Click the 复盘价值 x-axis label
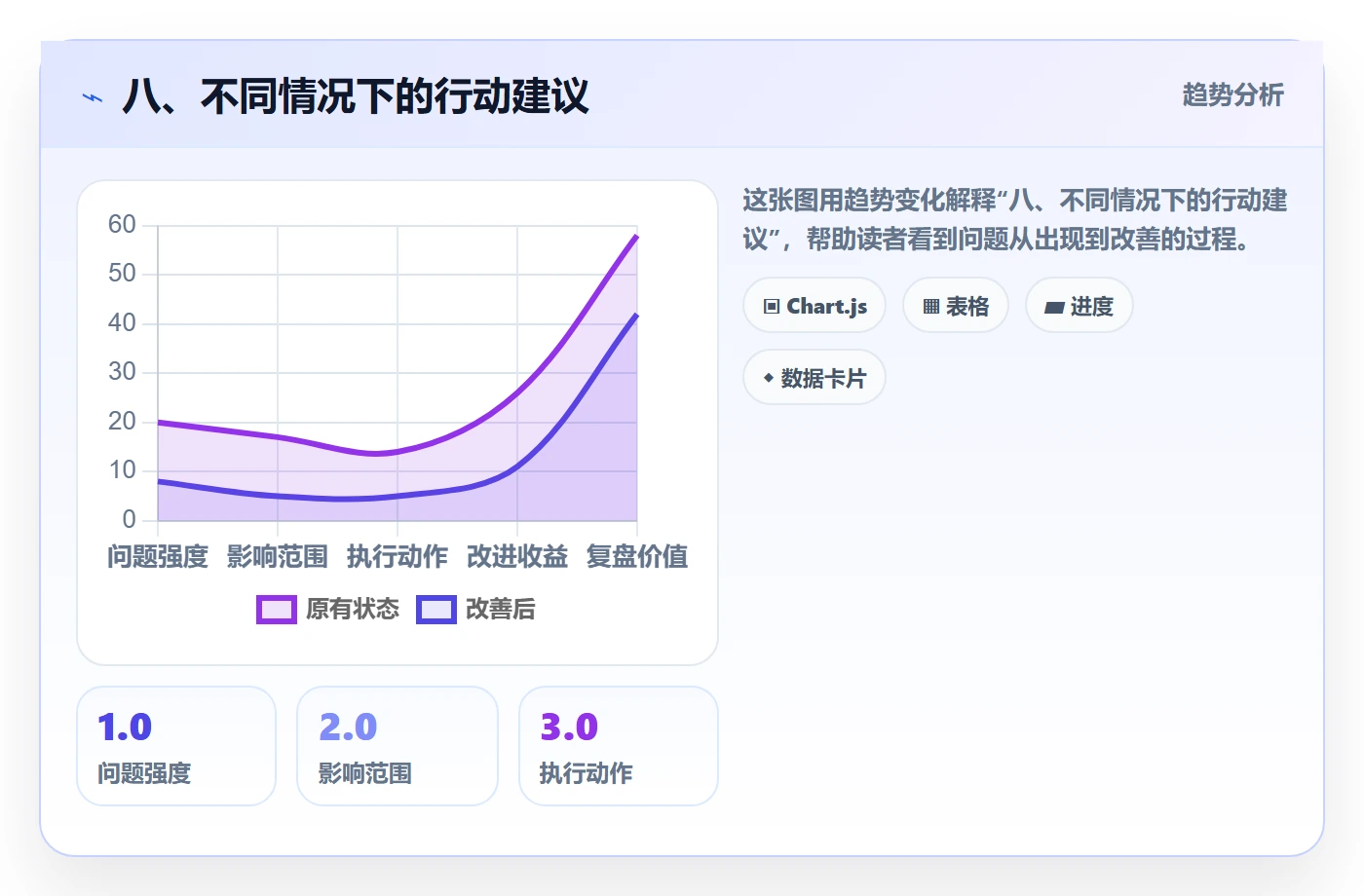 point(637,556)
